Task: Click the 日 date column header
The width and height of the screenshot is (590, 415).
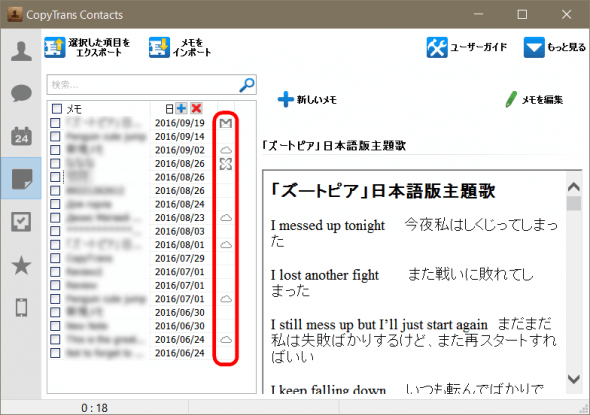Action: (x=169, y=109)
